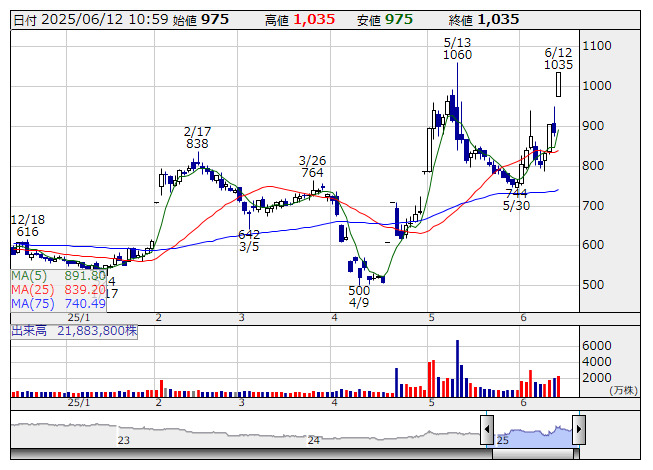Click the year 23 marker in navigator

pos(124,440)
